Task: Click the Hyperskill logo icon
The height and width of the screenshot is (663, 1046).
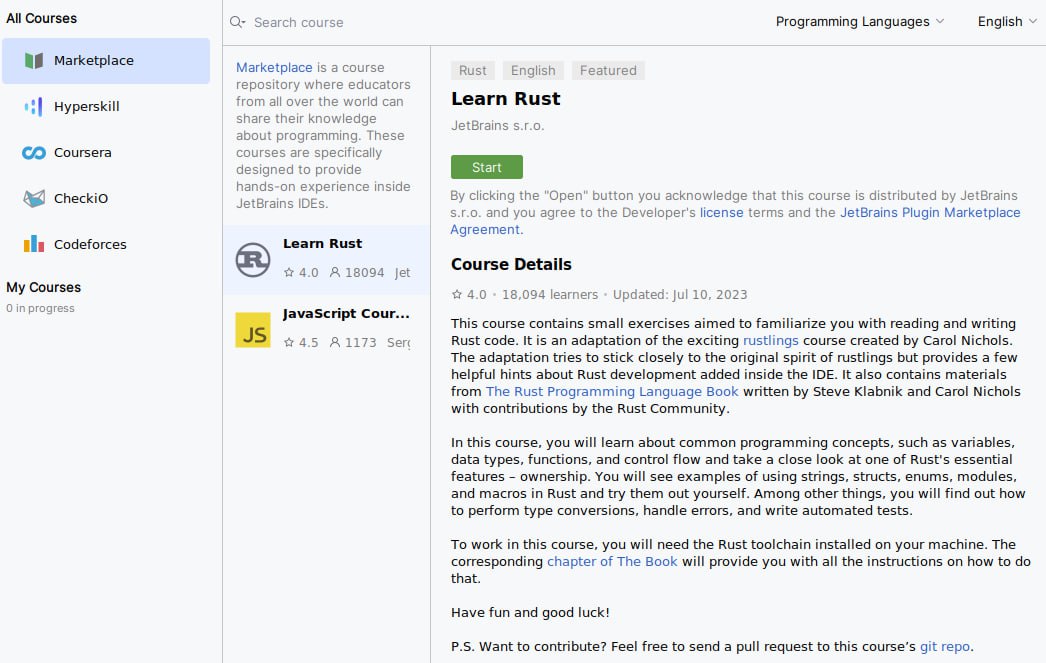Action: 34,107
